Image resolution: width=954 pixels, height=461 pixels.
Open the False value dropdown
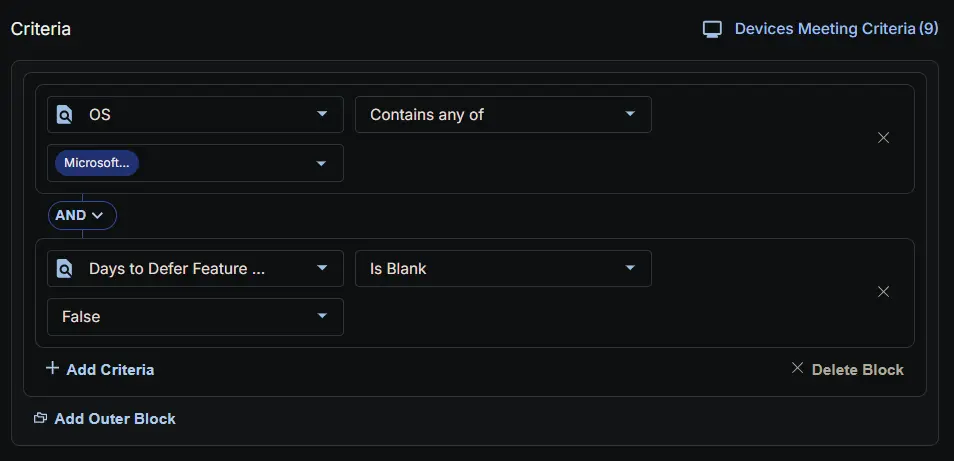point(195,317)
